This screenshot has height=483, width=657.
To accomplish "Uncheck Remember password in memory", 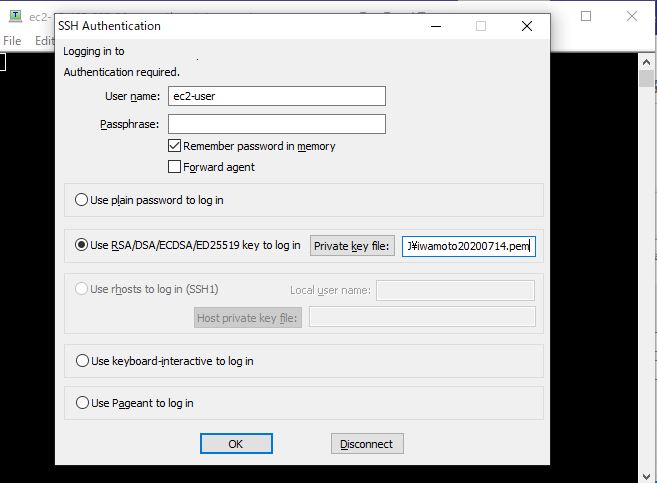I will click(x=175, y=146).
